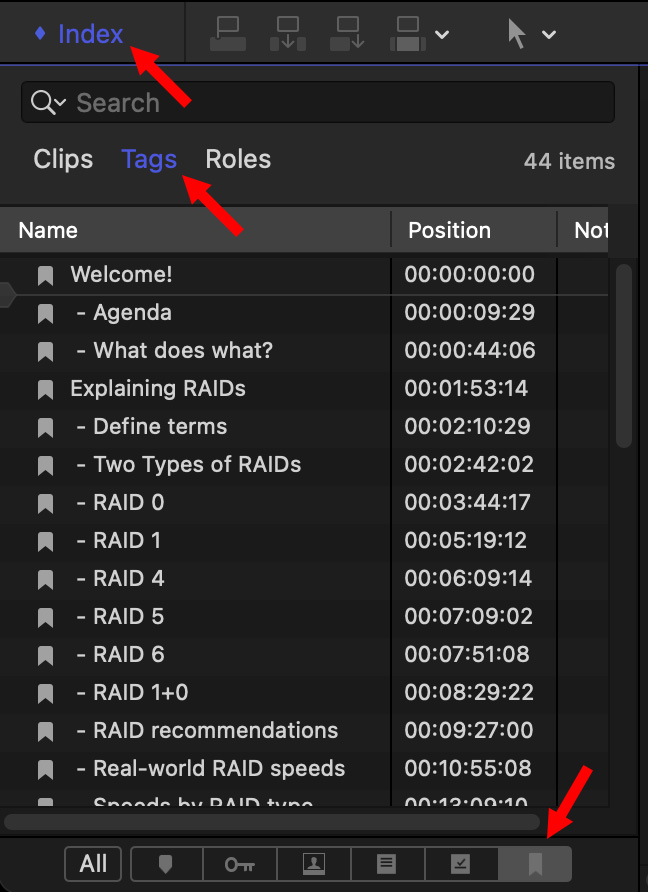Filter tags by keywords key icon
The width and height of the screenshot is (648, 892).
click(x=239, y=864)
